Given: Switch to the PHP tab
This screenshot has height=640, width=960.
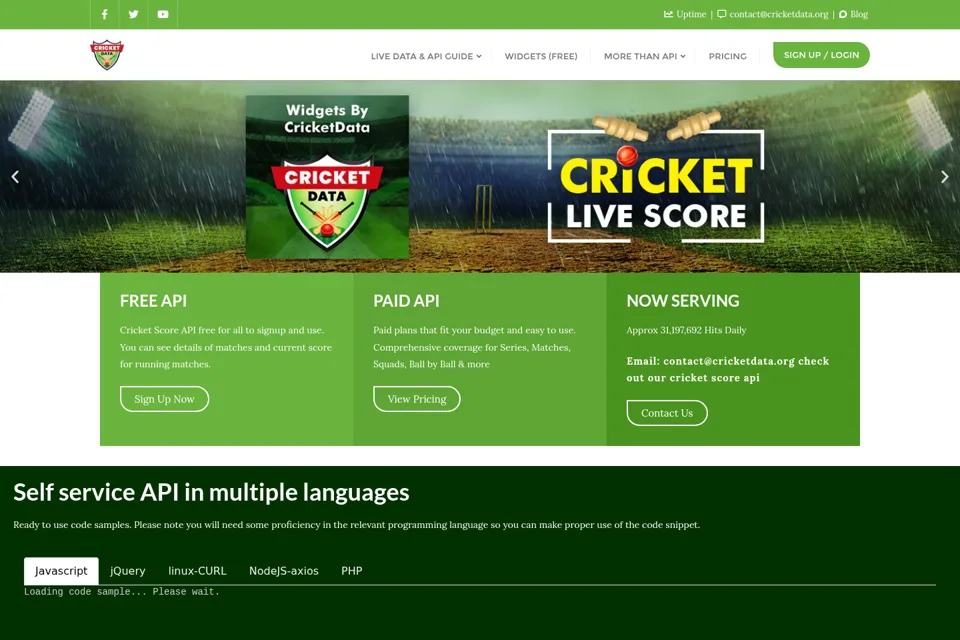Looking at the screenshot, I should click(x=351, y=571).
